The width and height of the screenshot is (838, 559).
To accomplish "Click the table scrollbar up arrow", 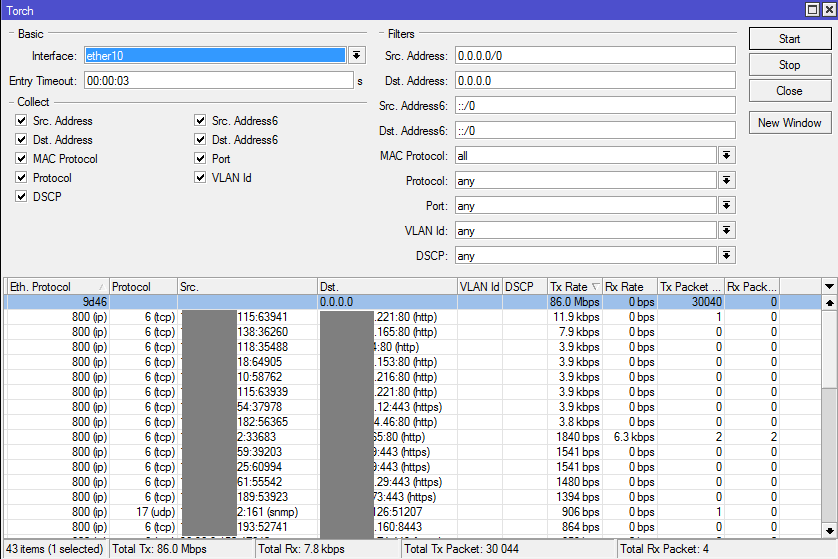I will (829, 302).
